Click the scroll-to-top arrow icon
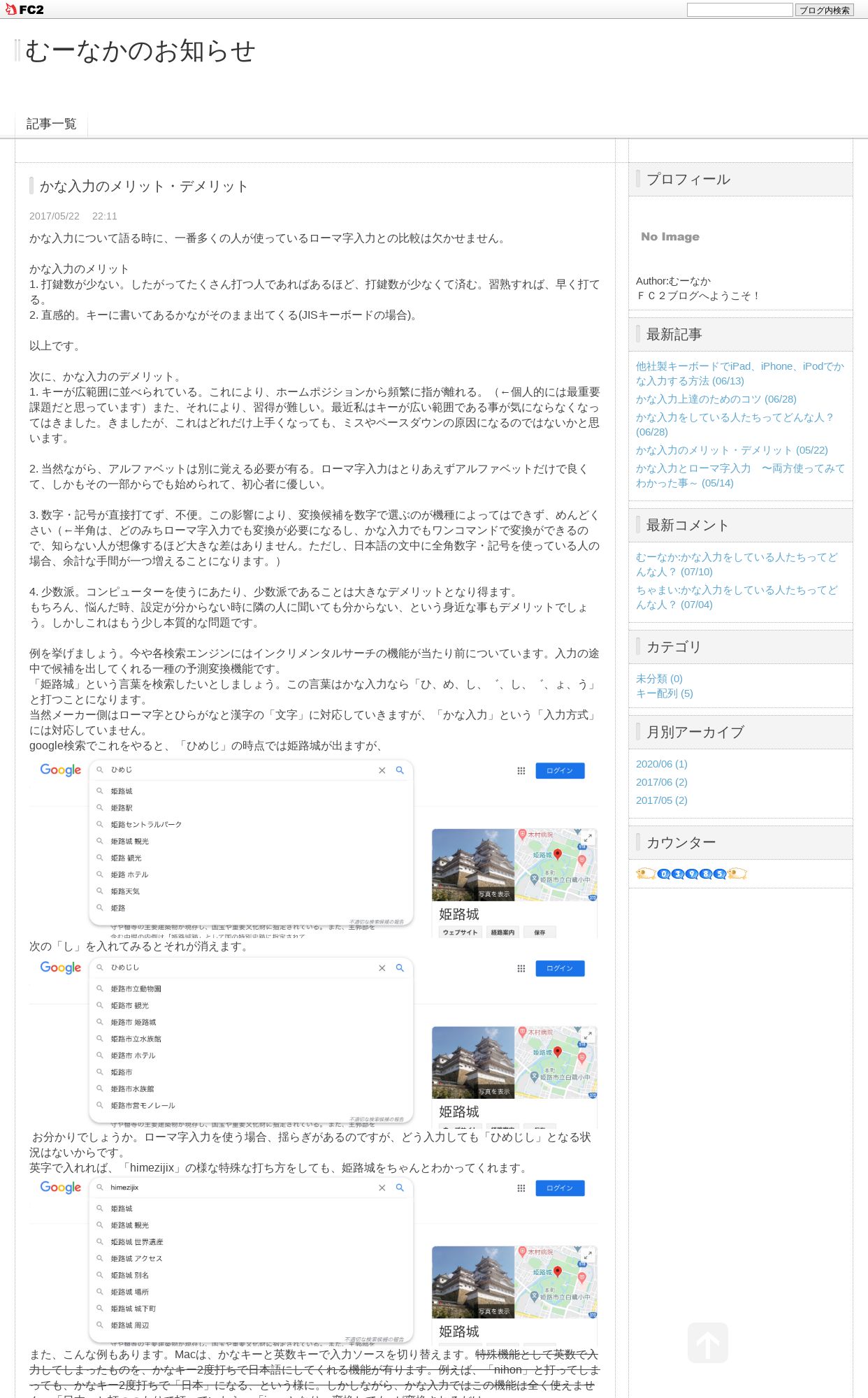The image size is (868, 1398). point(707,1343)
